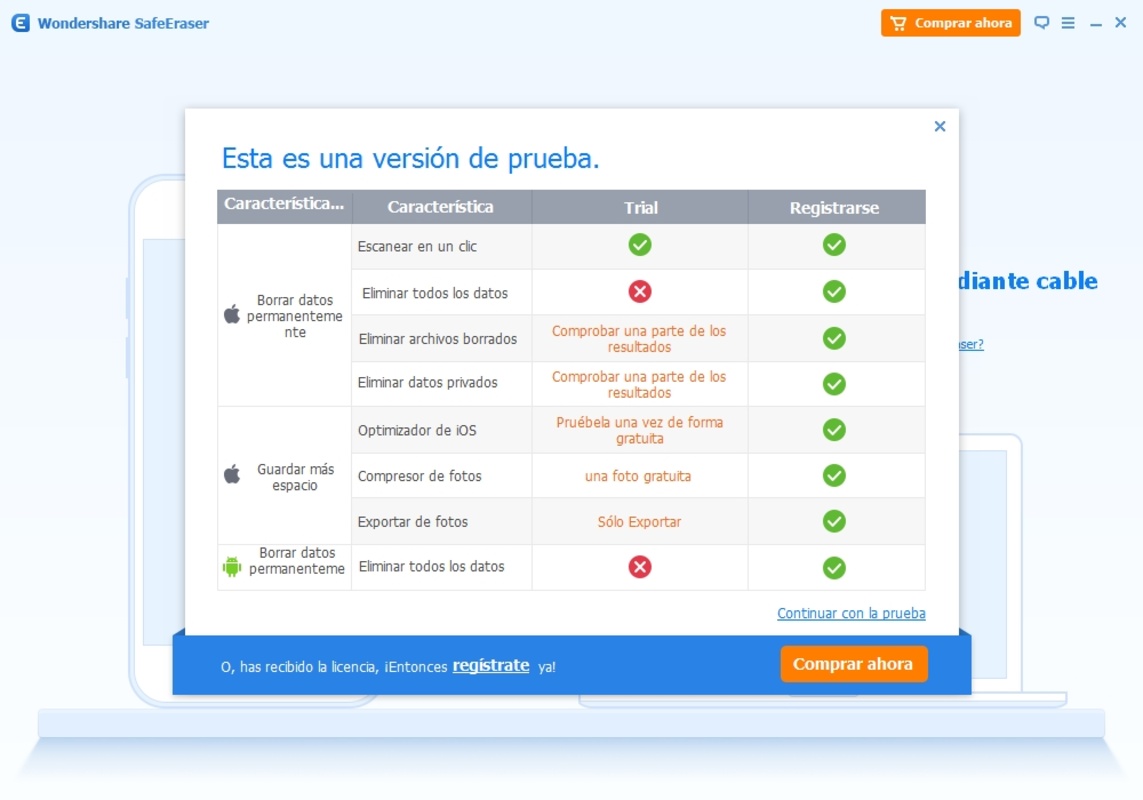Screen dimensions: 1143x800
Task: Click the Registrarse column header
Action: pyautogui.click(x=836, y=207)
